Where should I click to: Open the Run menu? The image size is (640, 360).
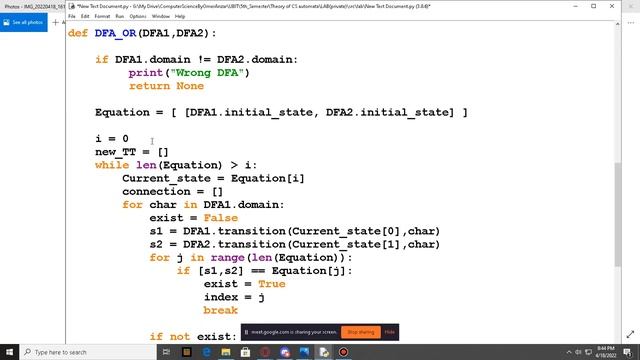pyautogui.click(x=120, y=16)
